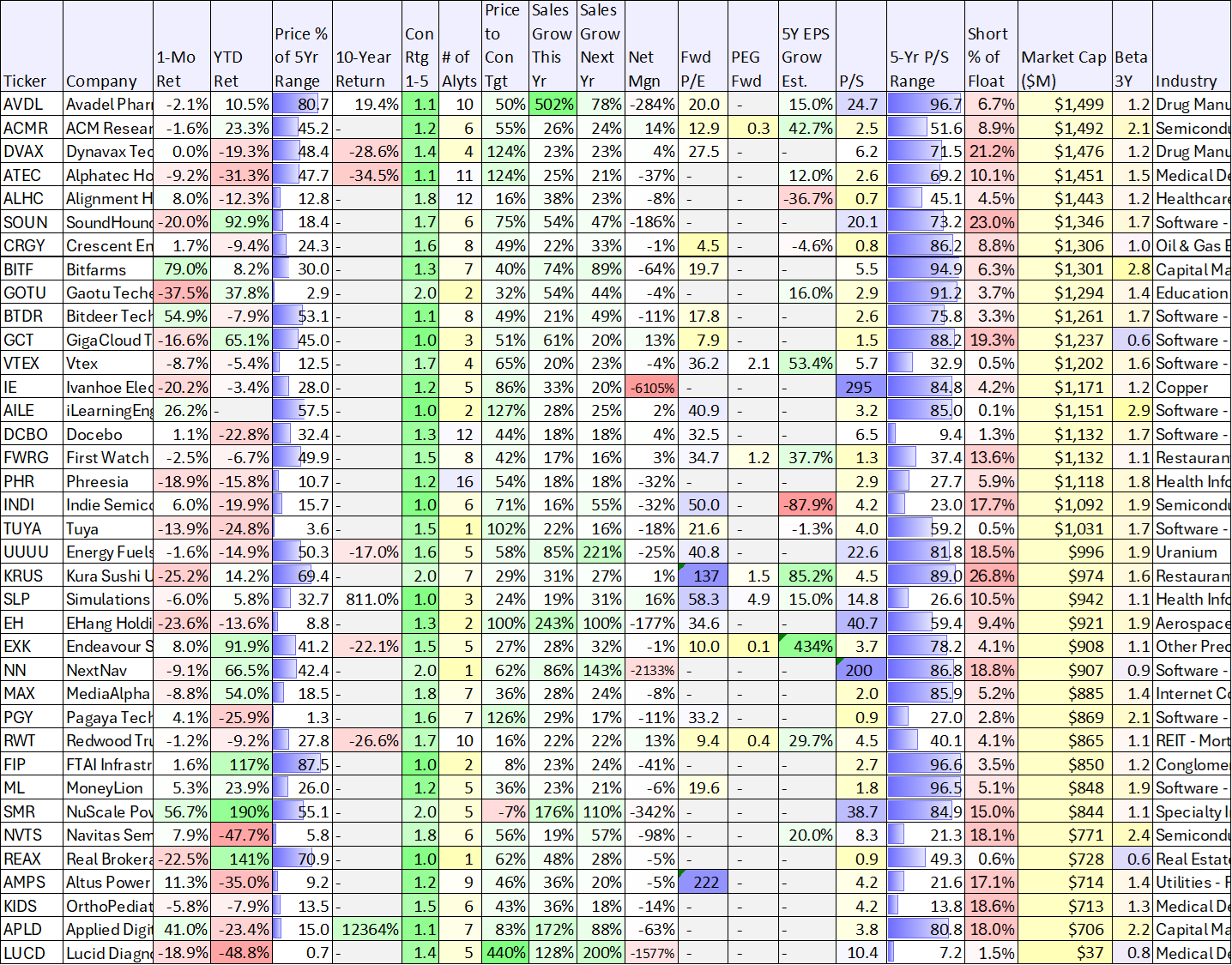Click the DVAX ticker cell
Screen dimensions: 1232x965
tap(32, 152)
